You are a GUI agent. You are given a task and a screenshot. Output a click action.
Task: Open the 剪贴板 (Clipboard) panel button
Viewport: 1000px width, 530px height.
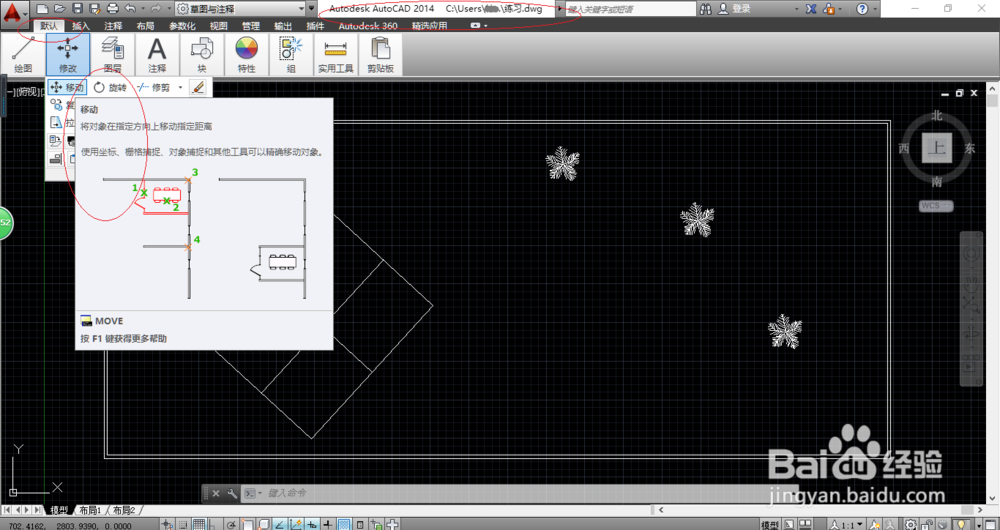[x=381, y=54]
